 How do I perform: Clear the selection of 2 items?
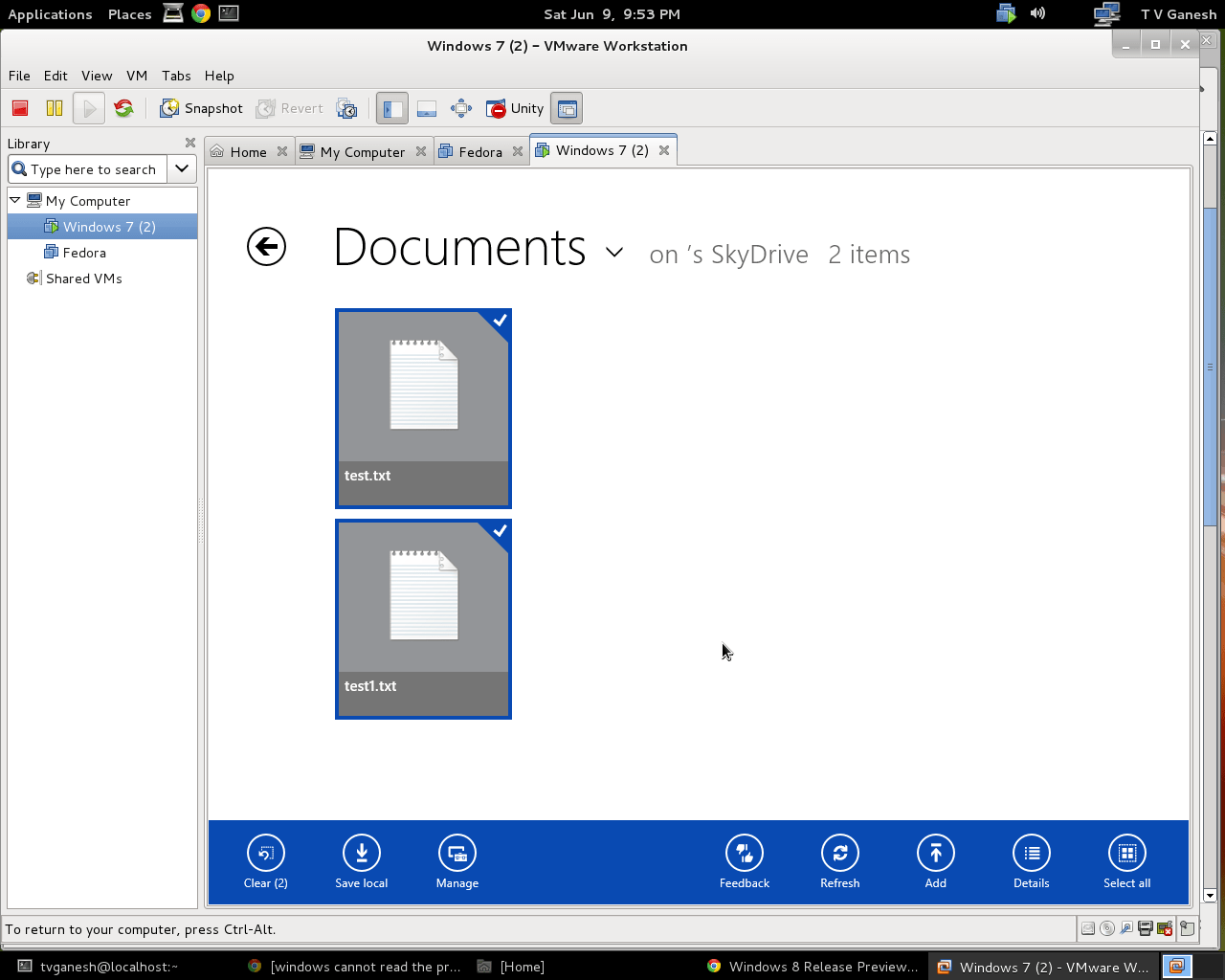click(266, 862)
